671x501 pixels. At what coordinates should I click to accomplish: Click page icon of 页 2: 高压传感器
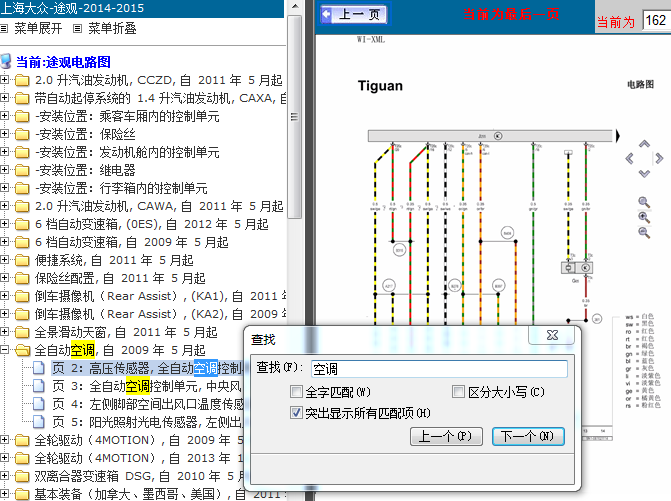click(39, 368)
